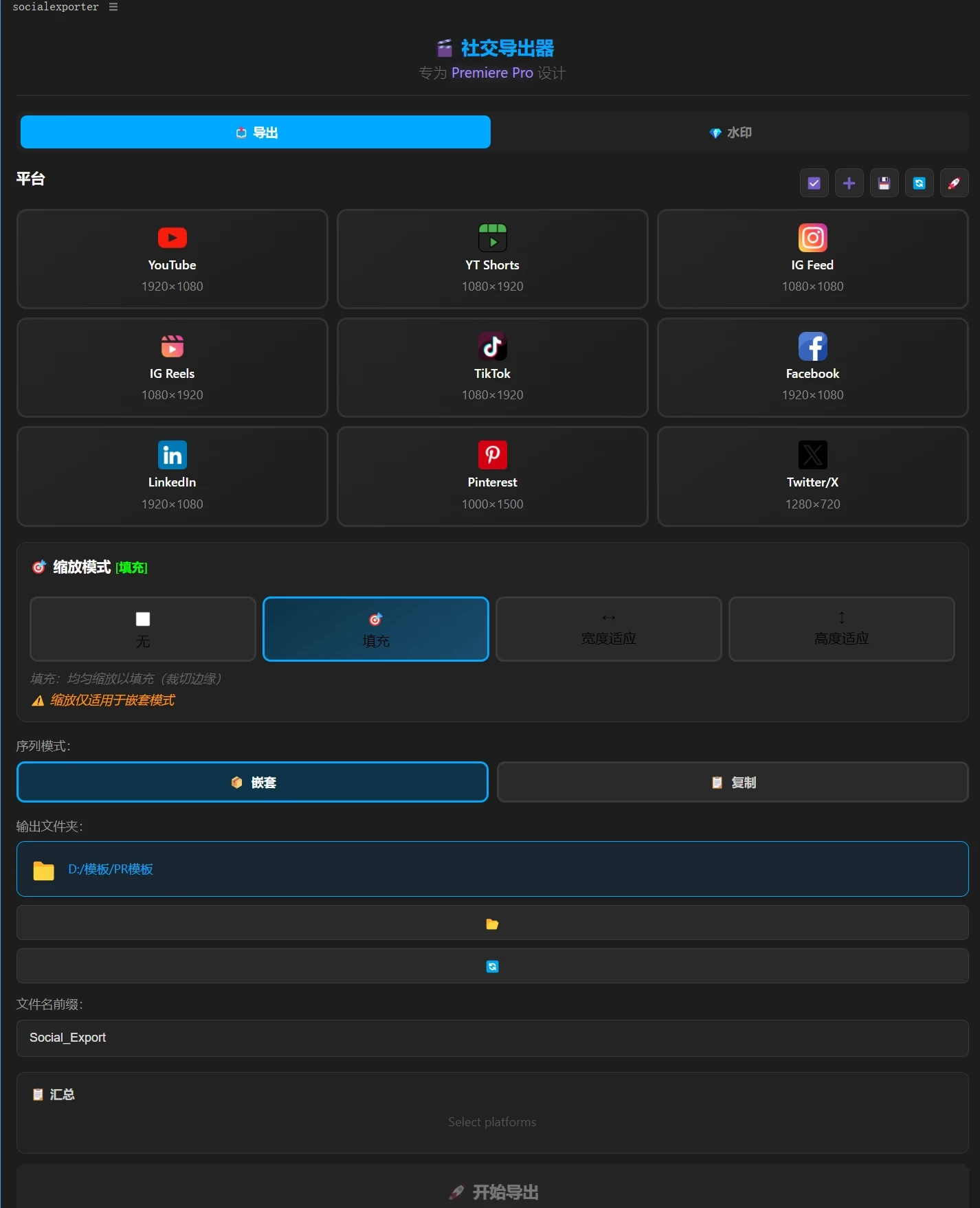
Task: Click the browse folder button
Action: click(x=493, y=923)
